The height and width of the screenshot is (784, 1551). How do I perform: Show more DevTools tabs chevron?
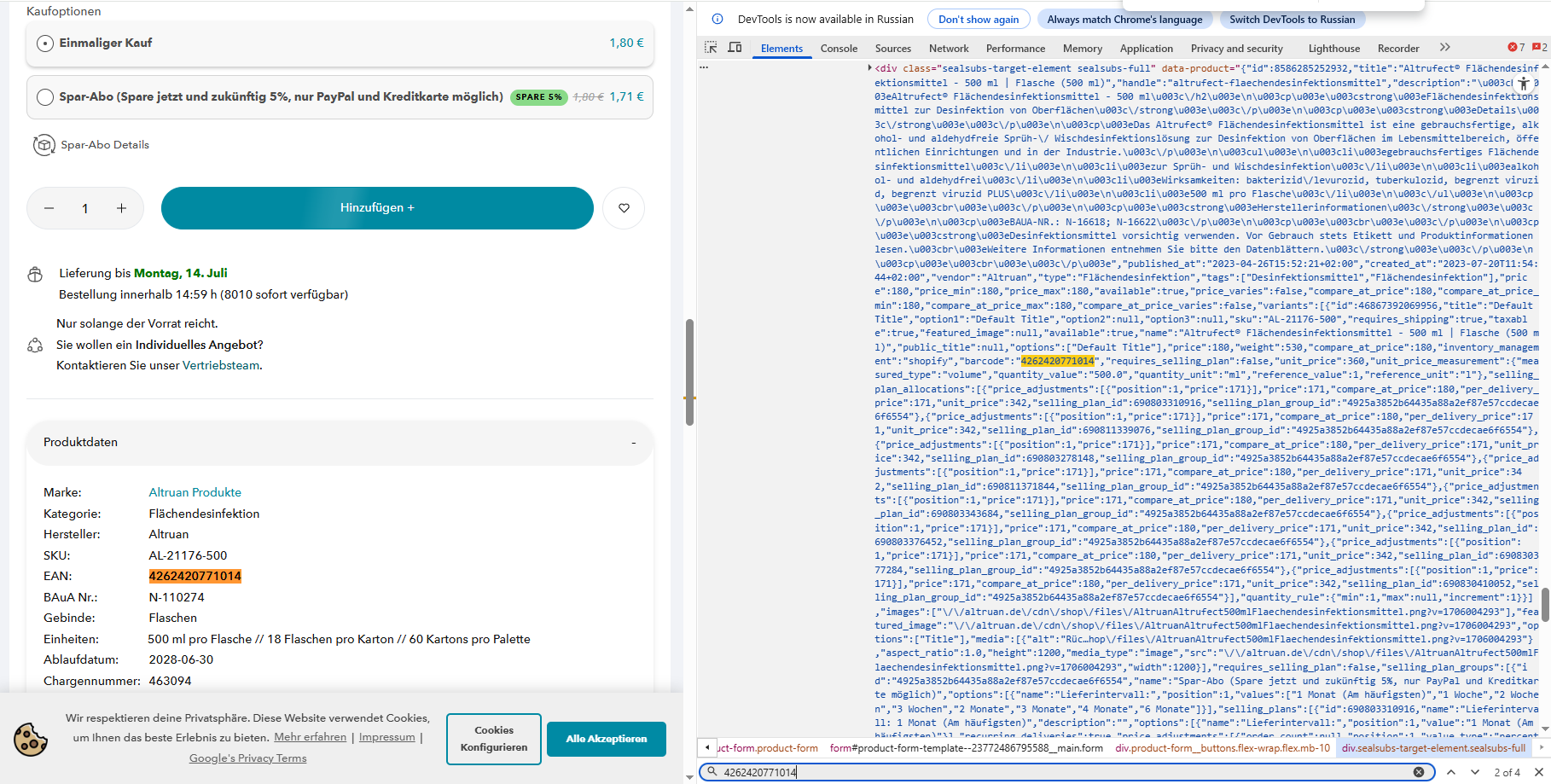(1444, 48)
